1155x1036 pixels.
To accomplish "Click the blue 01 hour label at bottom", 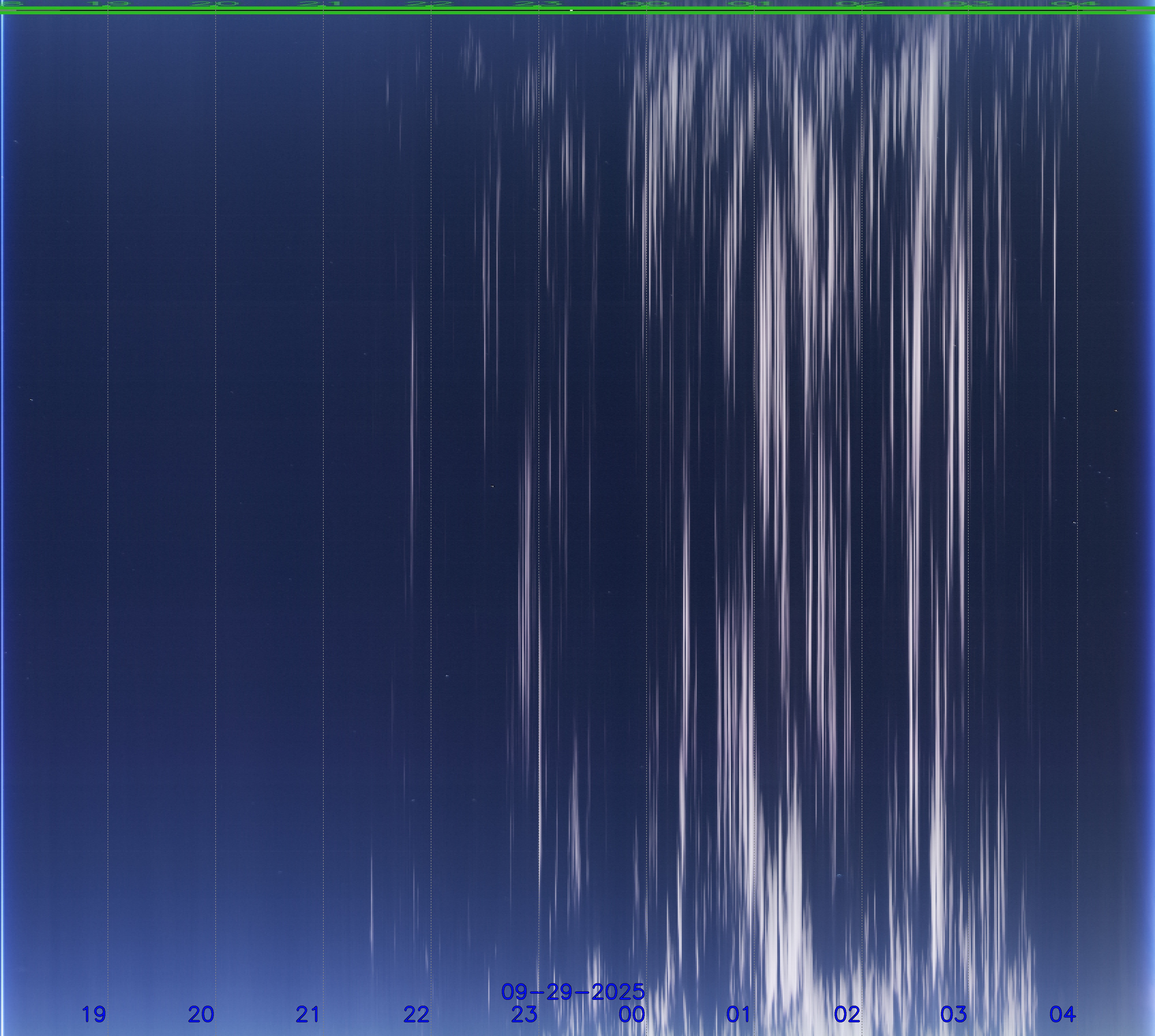I will click(x=739, y=1014).
